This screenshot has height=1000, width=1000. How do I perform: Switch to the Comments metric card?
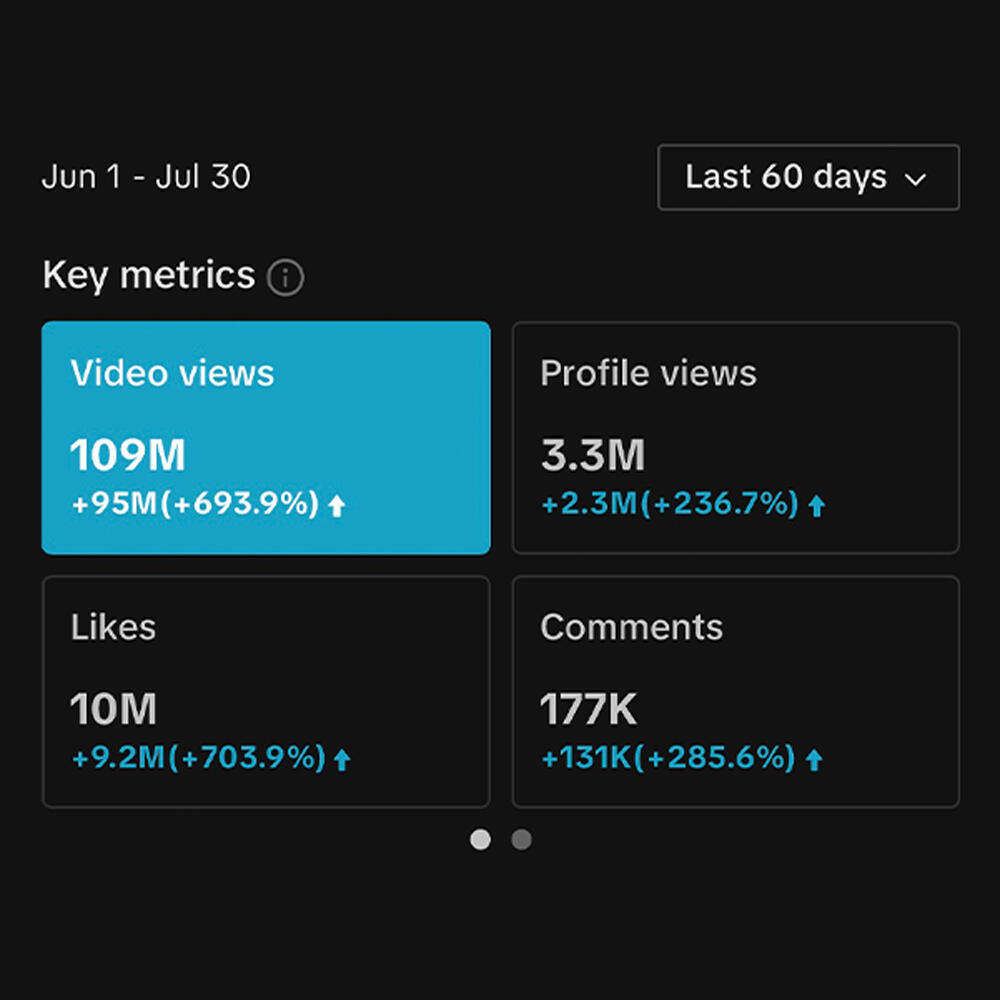pyautogui.click(x=735, y=691)
